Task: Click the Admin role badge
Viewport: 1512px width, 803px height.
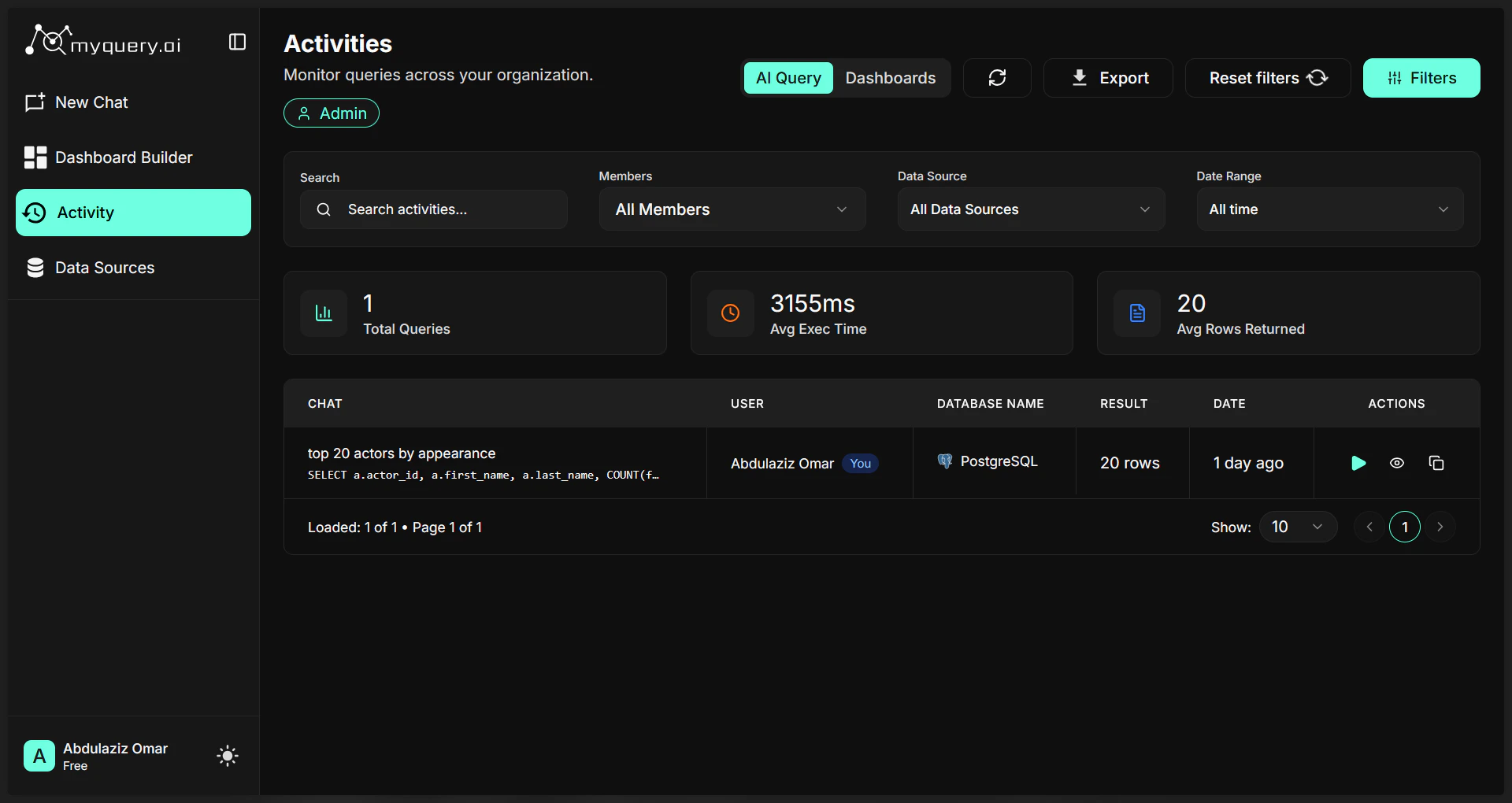Action: click(332, 113)
